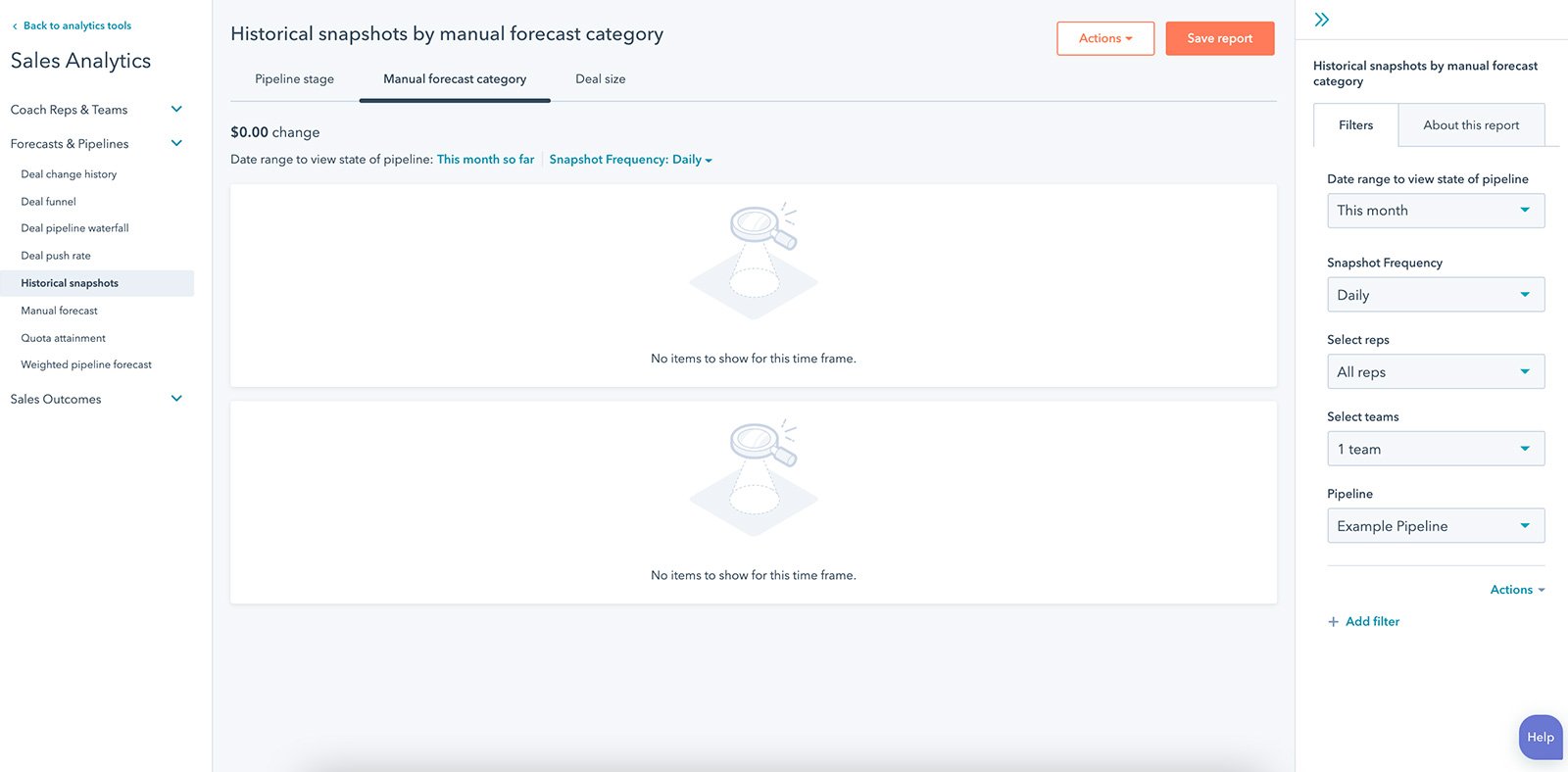
Task: Open Weighted pipeline forecast report
Action: (86, 364)
